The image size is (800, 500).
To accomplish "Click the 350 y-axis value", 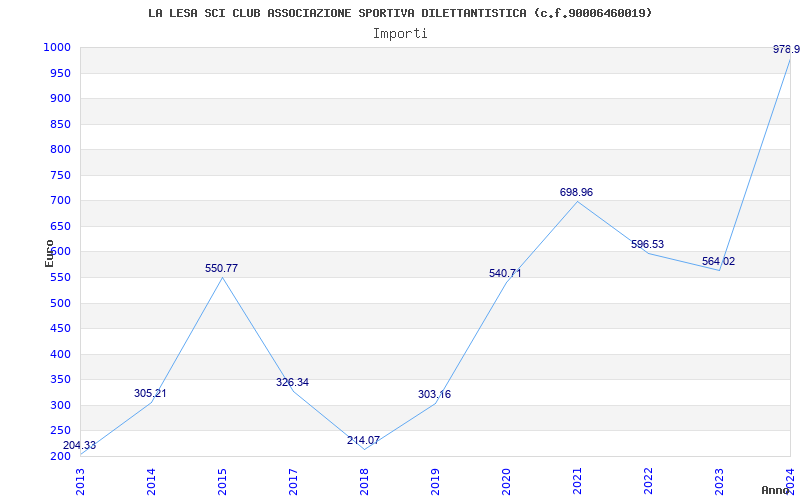I will [60, 380].
